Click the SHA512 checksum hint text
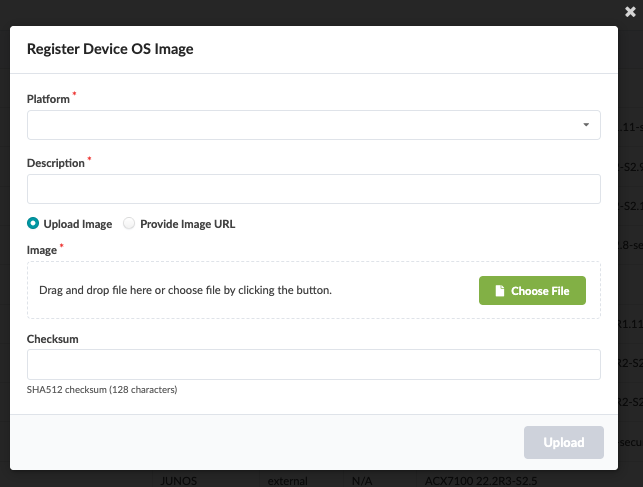Screen dimensions: 643x487 pyautogui.click(x=102, y=389)
